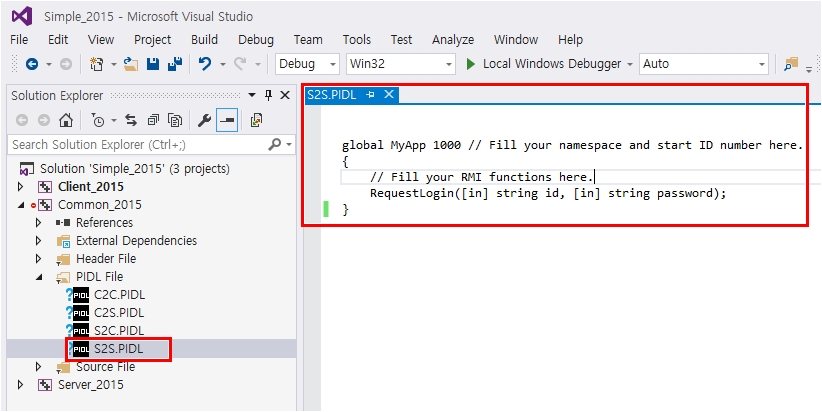The width and height of the screenshot is (822, 412).
Task: Open the Build menu
Action: click(x=204, y=40)
